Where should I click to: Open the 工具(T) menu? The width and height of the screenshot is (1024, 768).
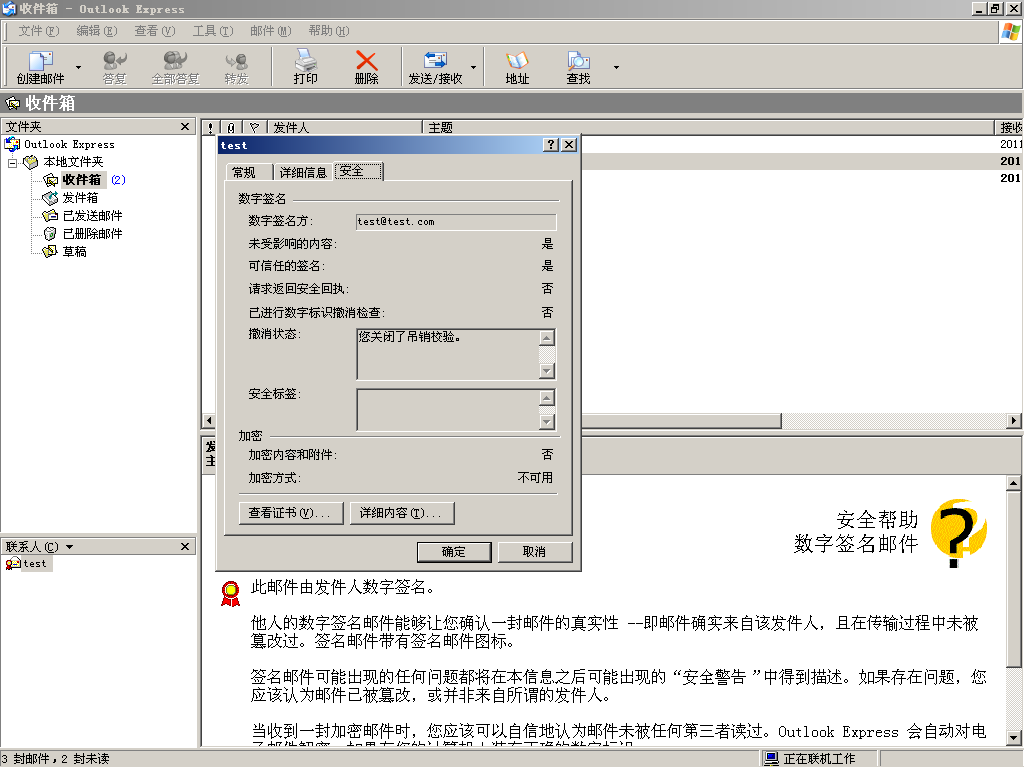(213, 31)
